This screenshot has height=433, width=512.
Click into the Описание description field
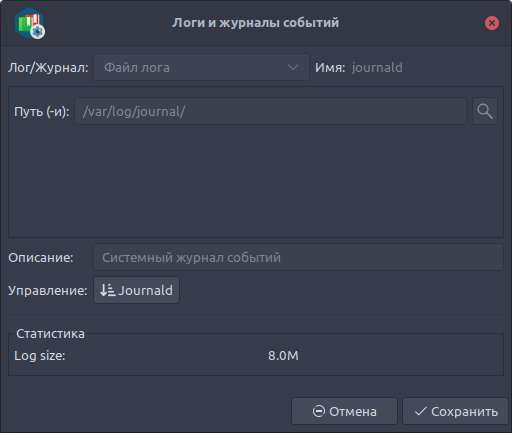pos(298,257)
